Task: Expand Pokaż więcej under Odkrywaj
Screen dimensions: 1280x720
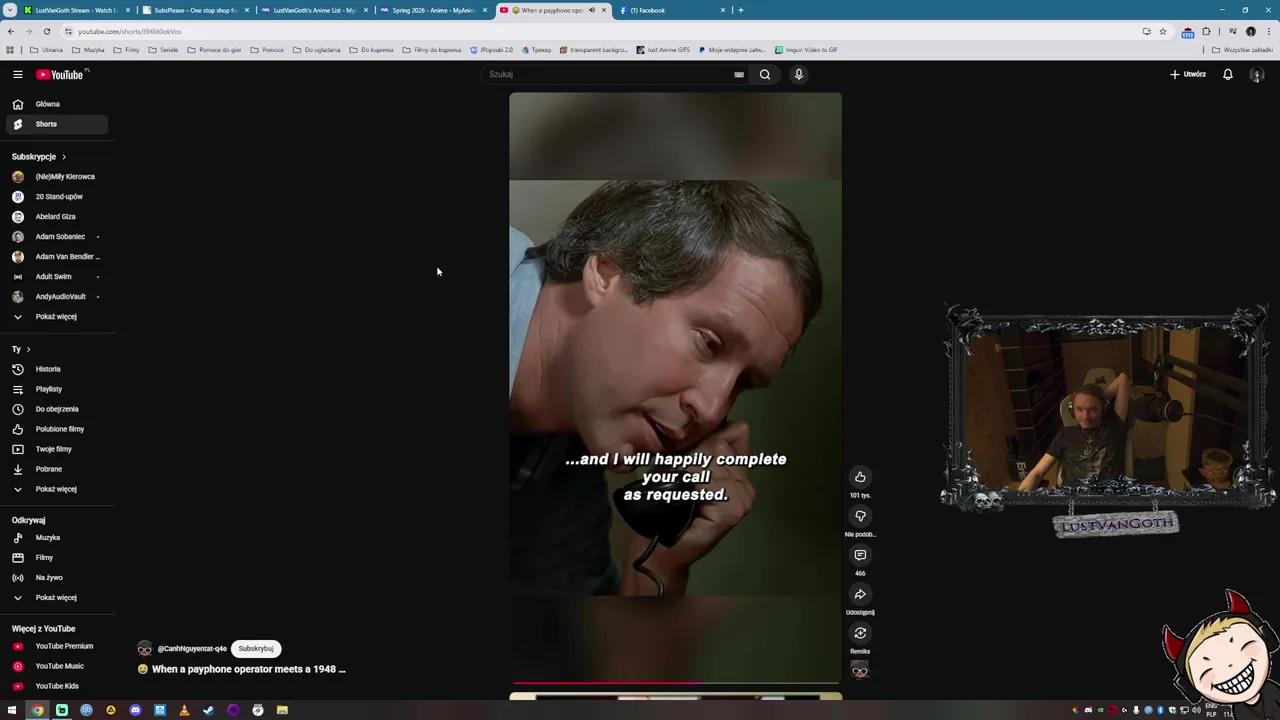Action: (x=55, y=598)
